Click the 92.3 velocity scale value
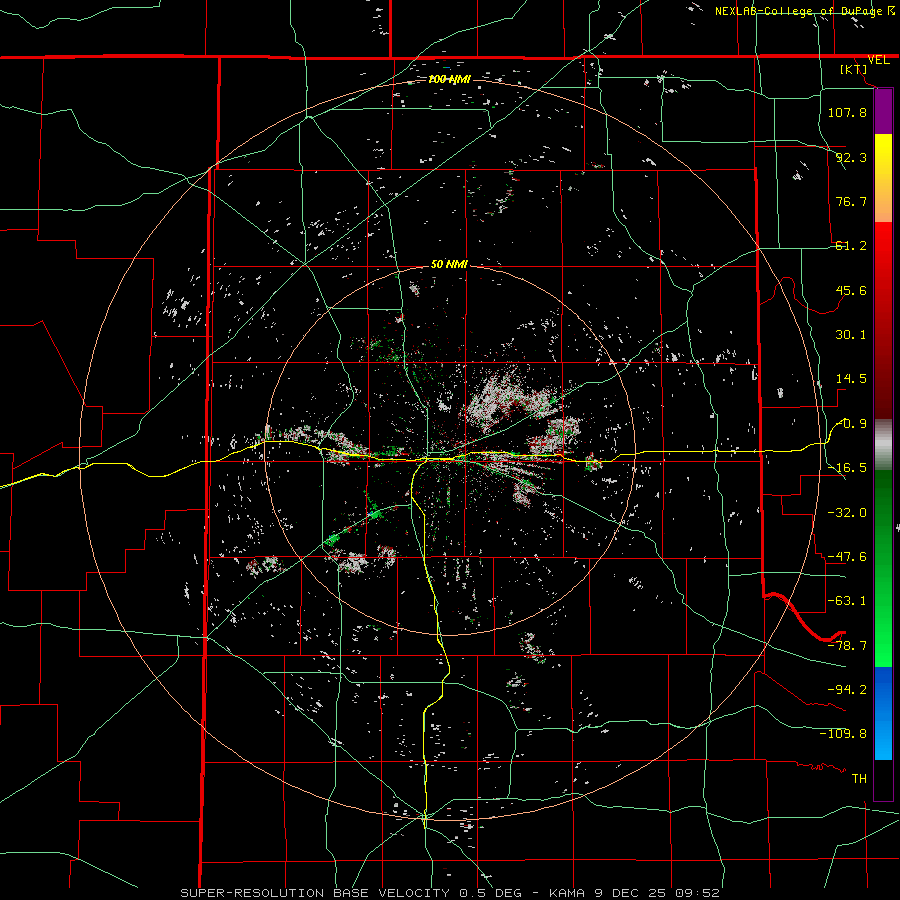900x900 pixels. (851, 157)
